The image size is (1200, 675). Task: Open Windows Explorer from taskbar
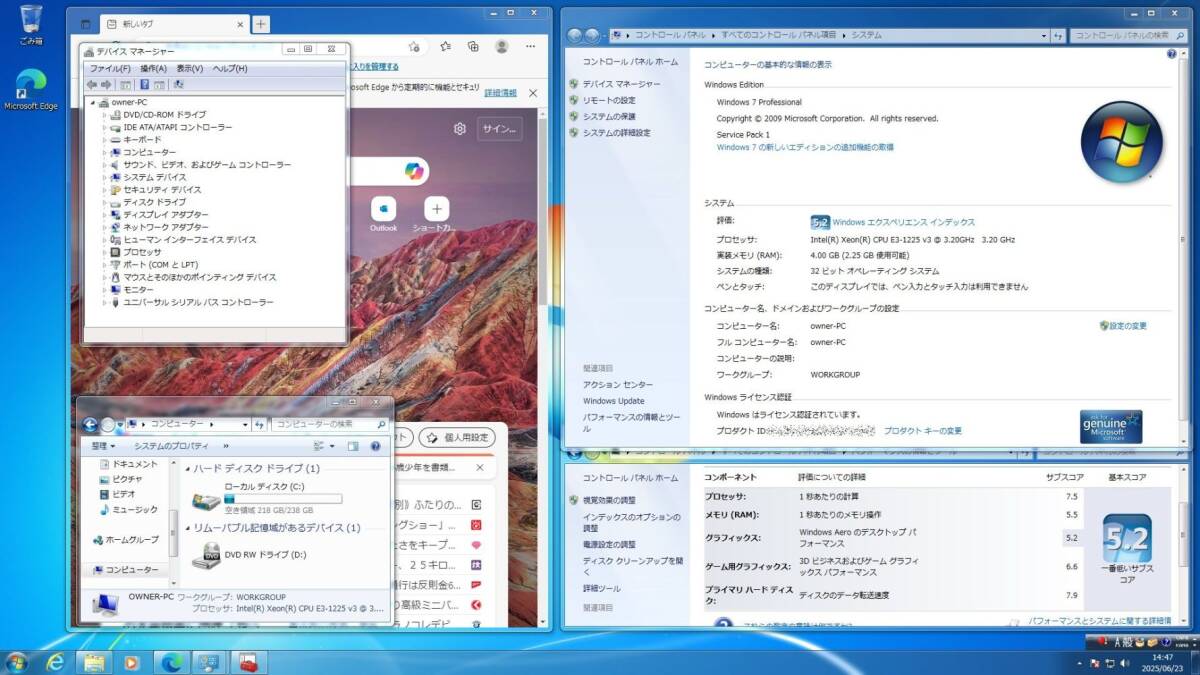tap(93, 662)
